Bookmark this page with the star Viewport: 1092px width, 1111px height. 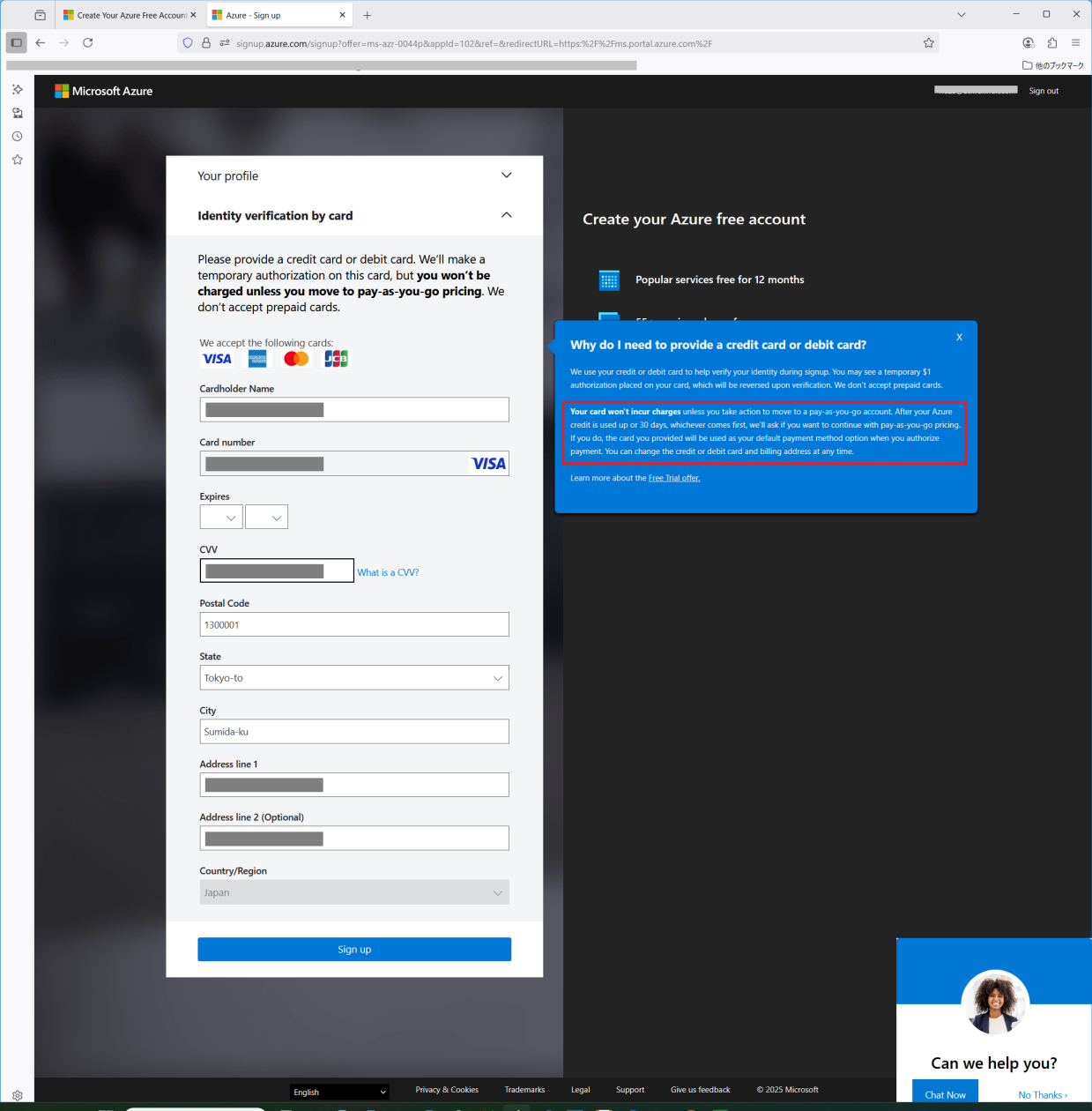coord(928,42)
